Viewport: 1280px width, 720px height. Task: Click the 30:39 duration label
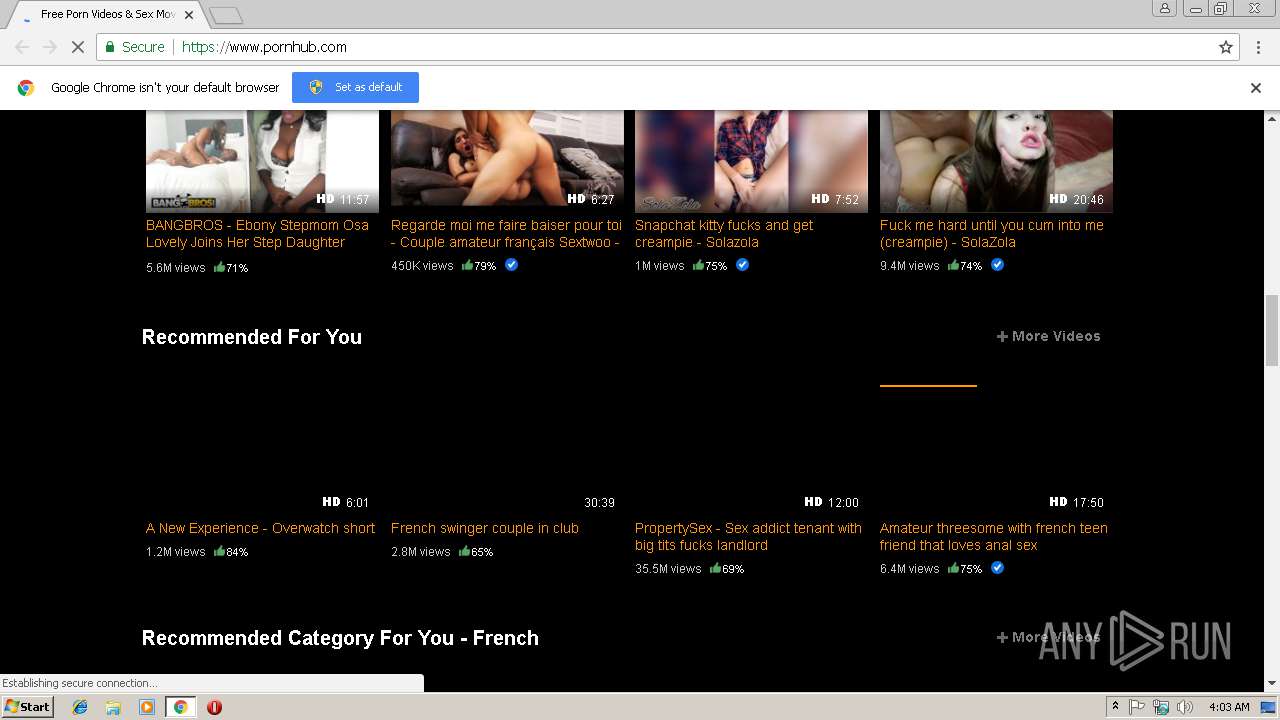(599, 502)
